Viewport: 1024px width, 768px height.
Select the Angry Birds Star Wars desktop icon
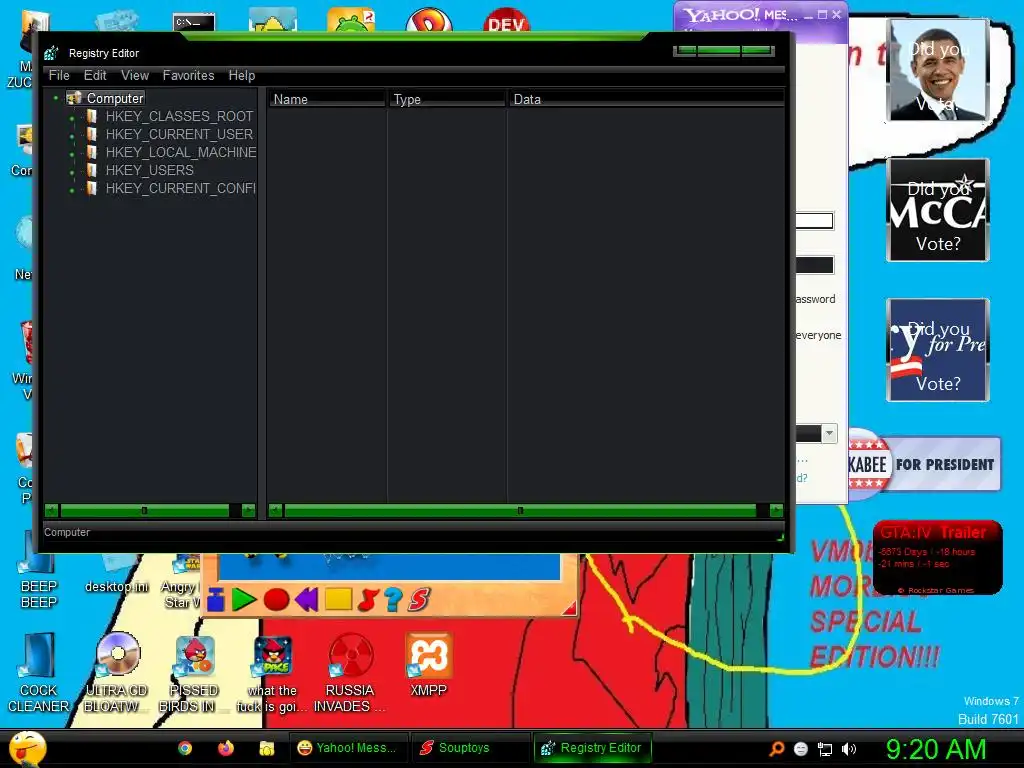pyautogui.click(x=182, y=581)
